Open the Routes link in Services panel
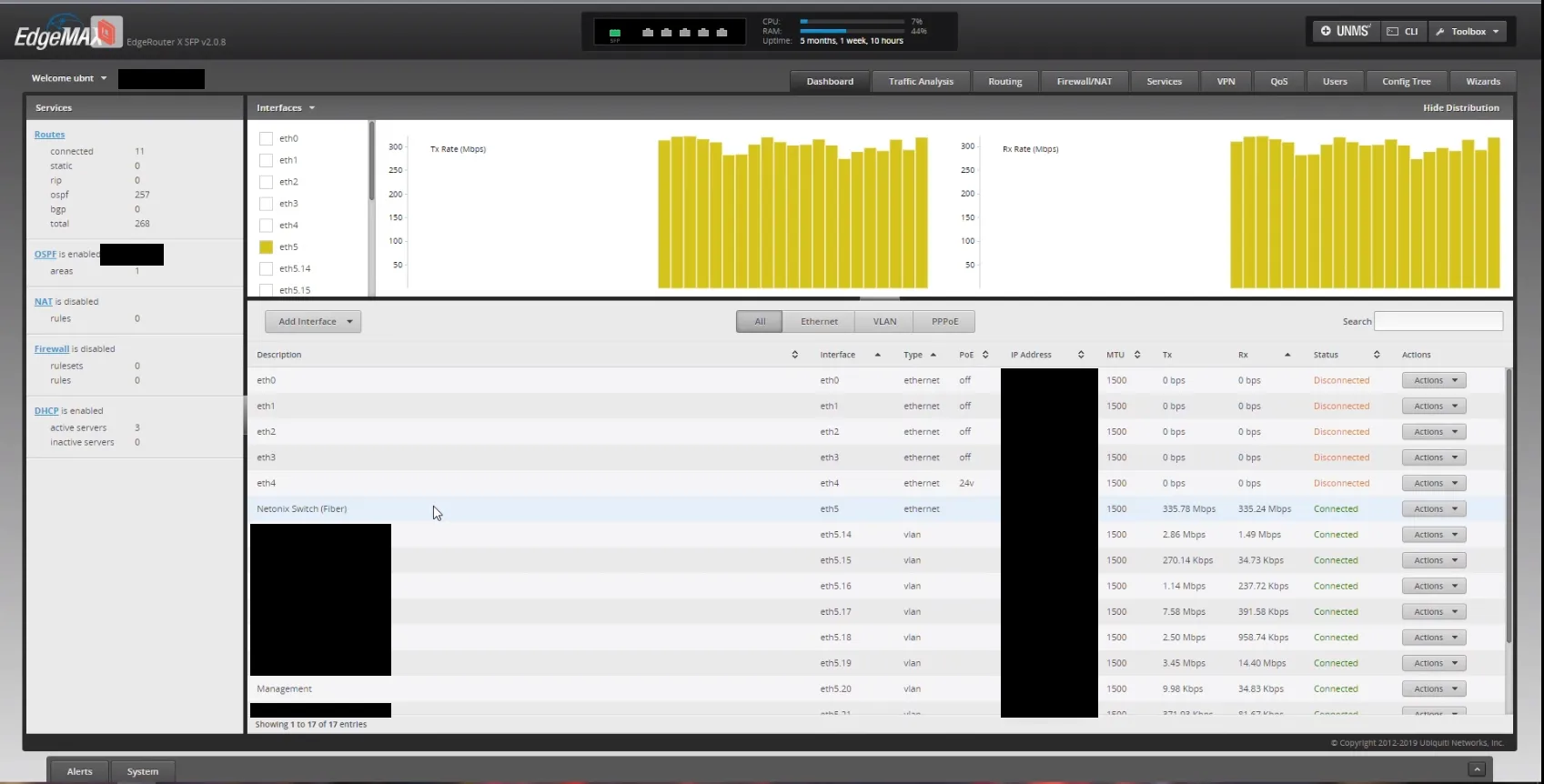Screen dimensions: 1544x784 [49, 135]
